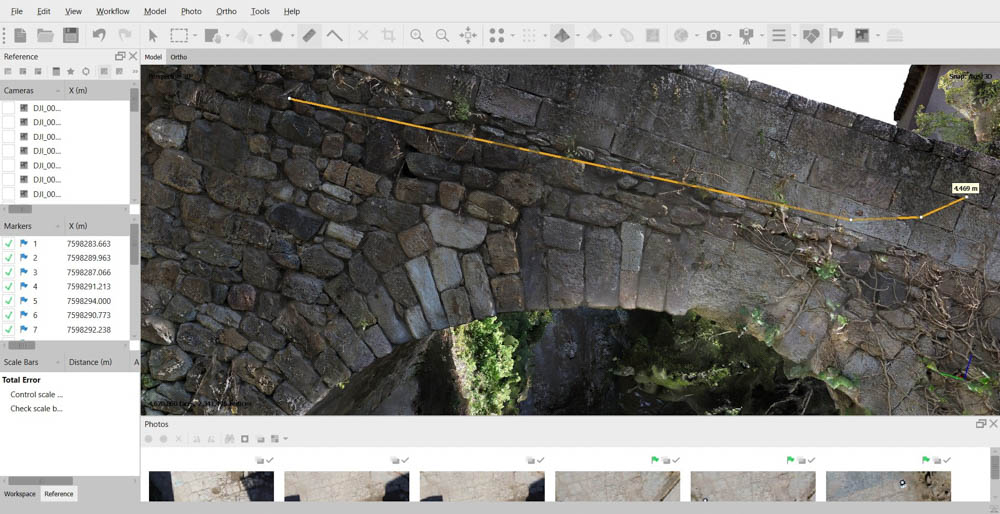The width and height of the screenshot is (1000, 514).
Task: Disable marker 6 via its checkbox
Action: [8, 315]
